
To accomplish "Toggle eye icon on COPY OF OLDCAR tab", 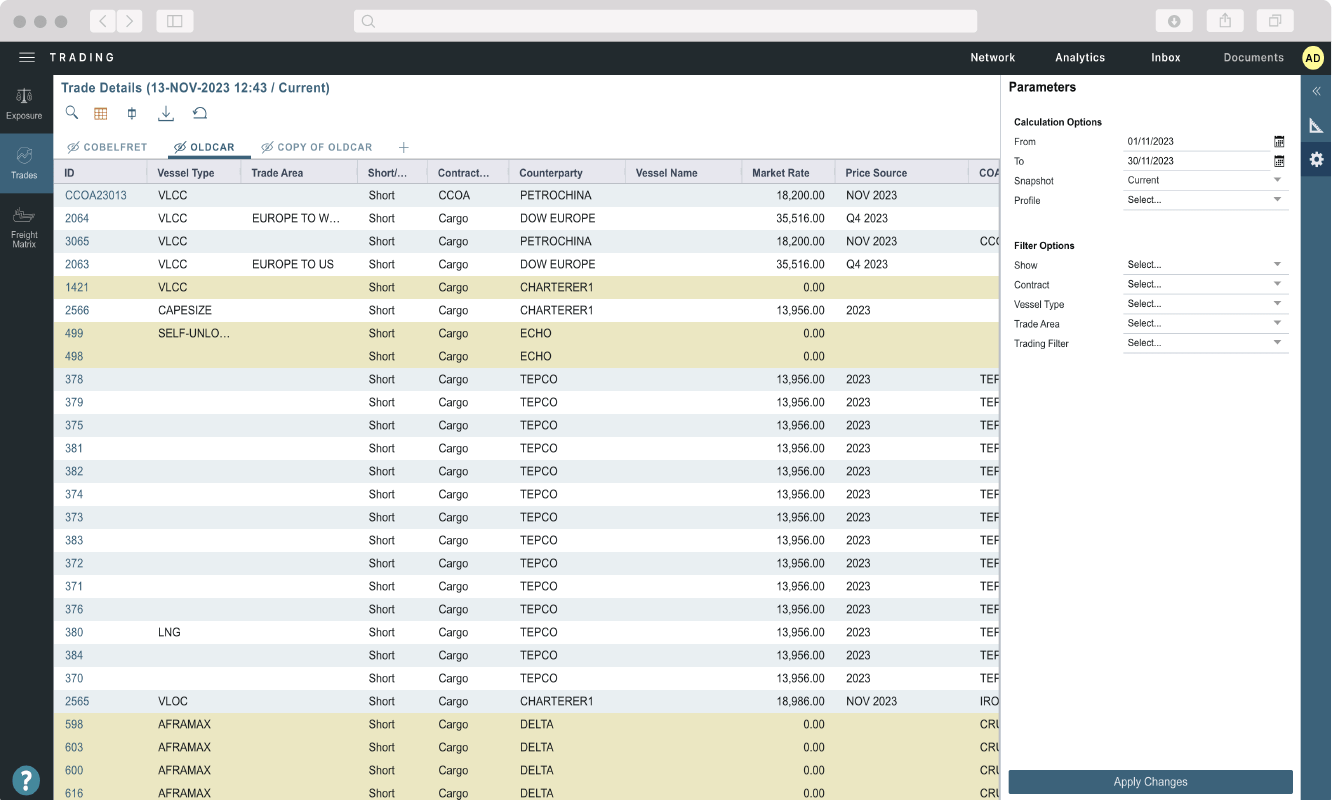I will tap(268, 147).
